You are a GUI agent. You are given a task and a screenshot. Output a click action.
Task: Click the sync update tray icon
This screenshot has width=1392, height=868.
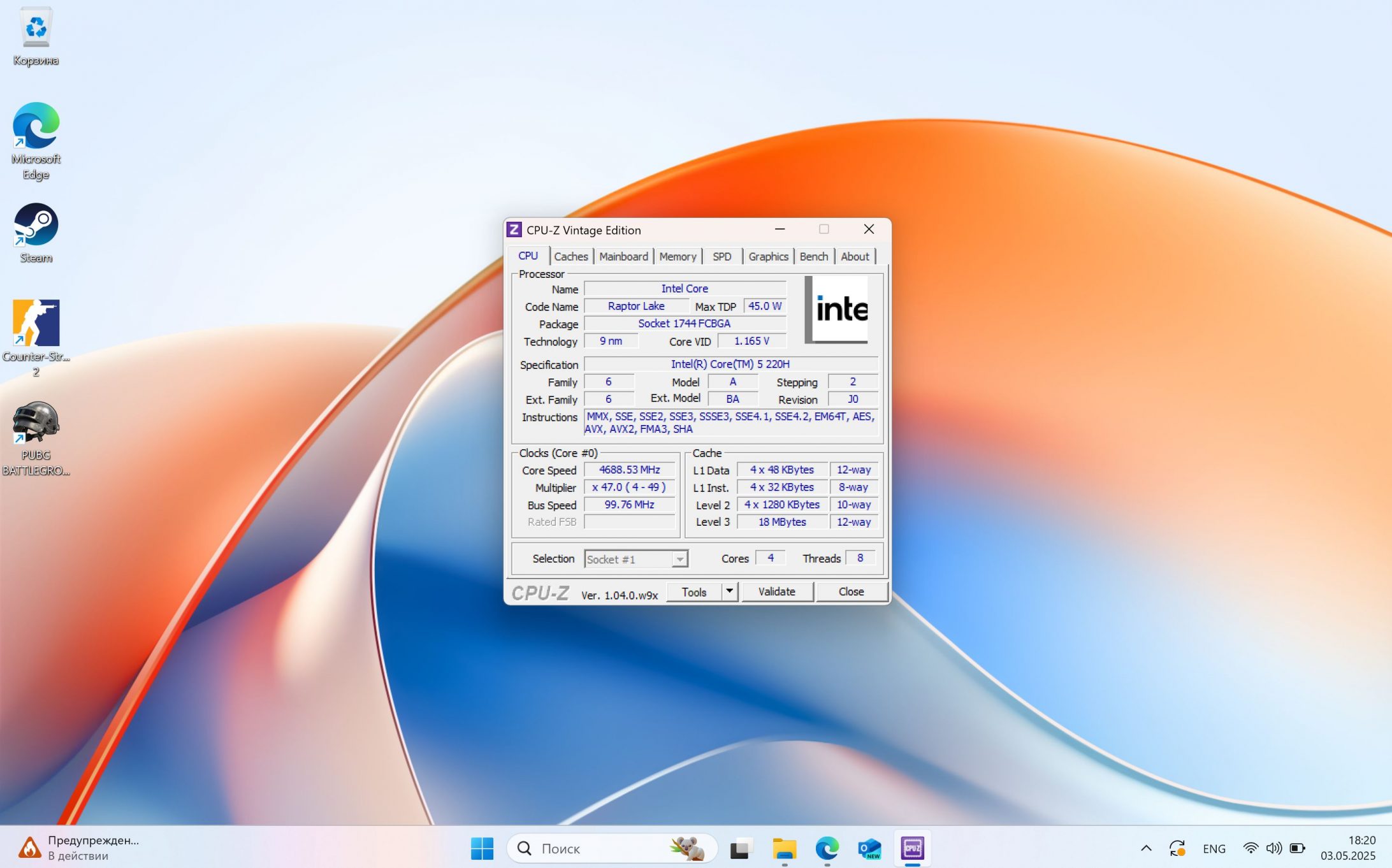click(x=1177, y=848)
